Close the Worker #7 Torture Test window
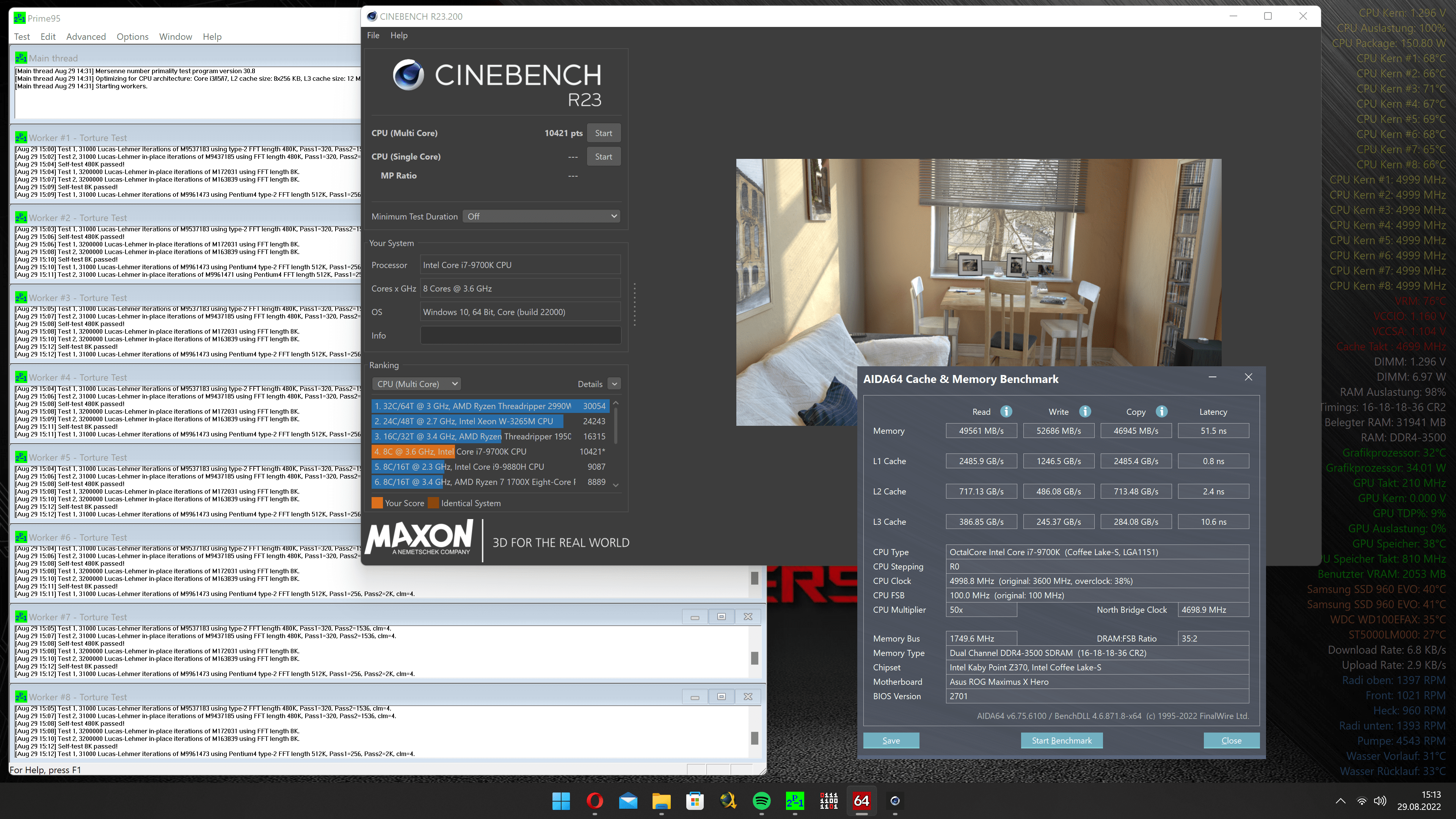The height and width of the screenshot is (819, 1456). [748, 617]
